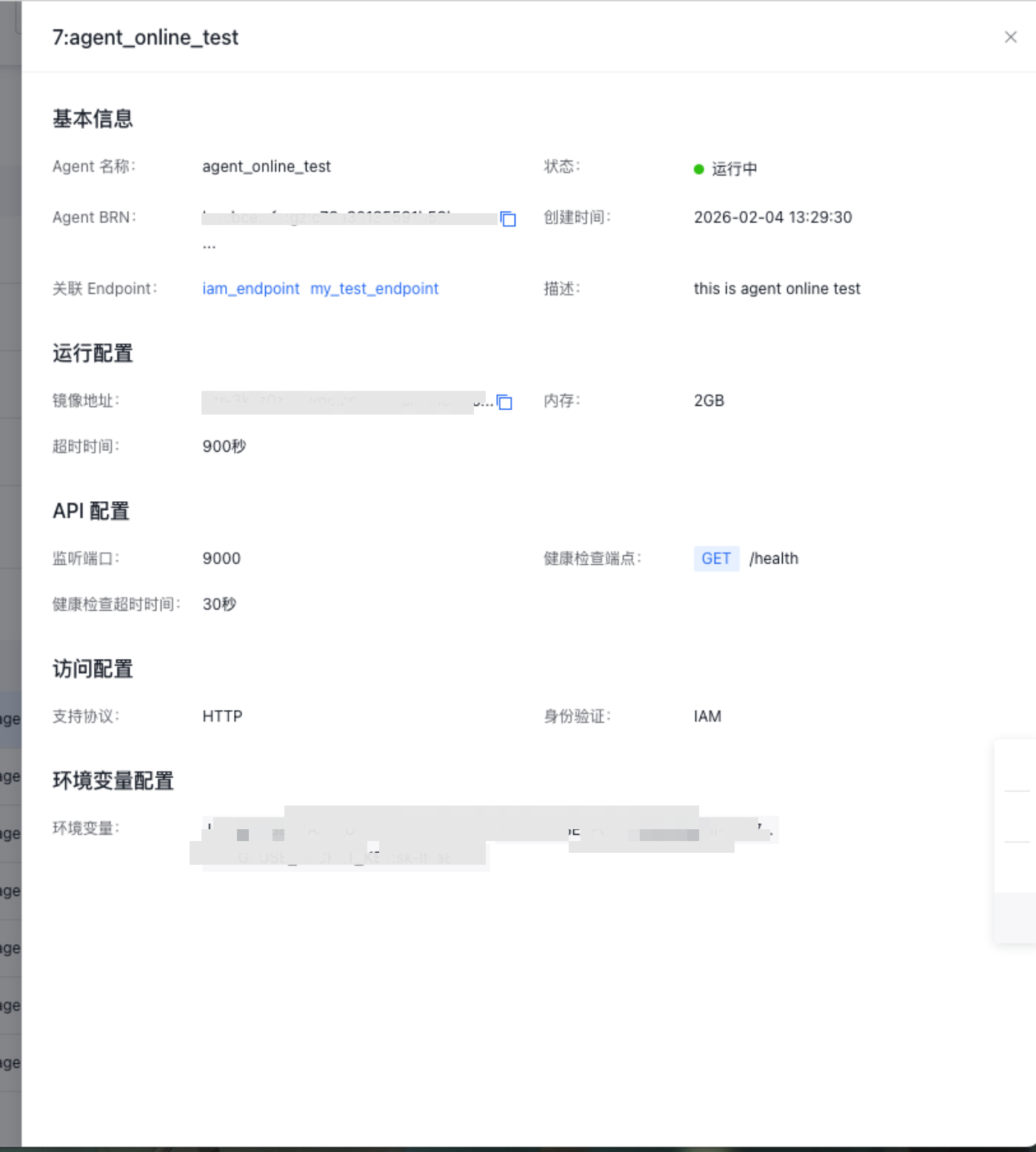
Task: Click the 健康检查超时时间 value 30秒
Action: (x=219, y=605)
